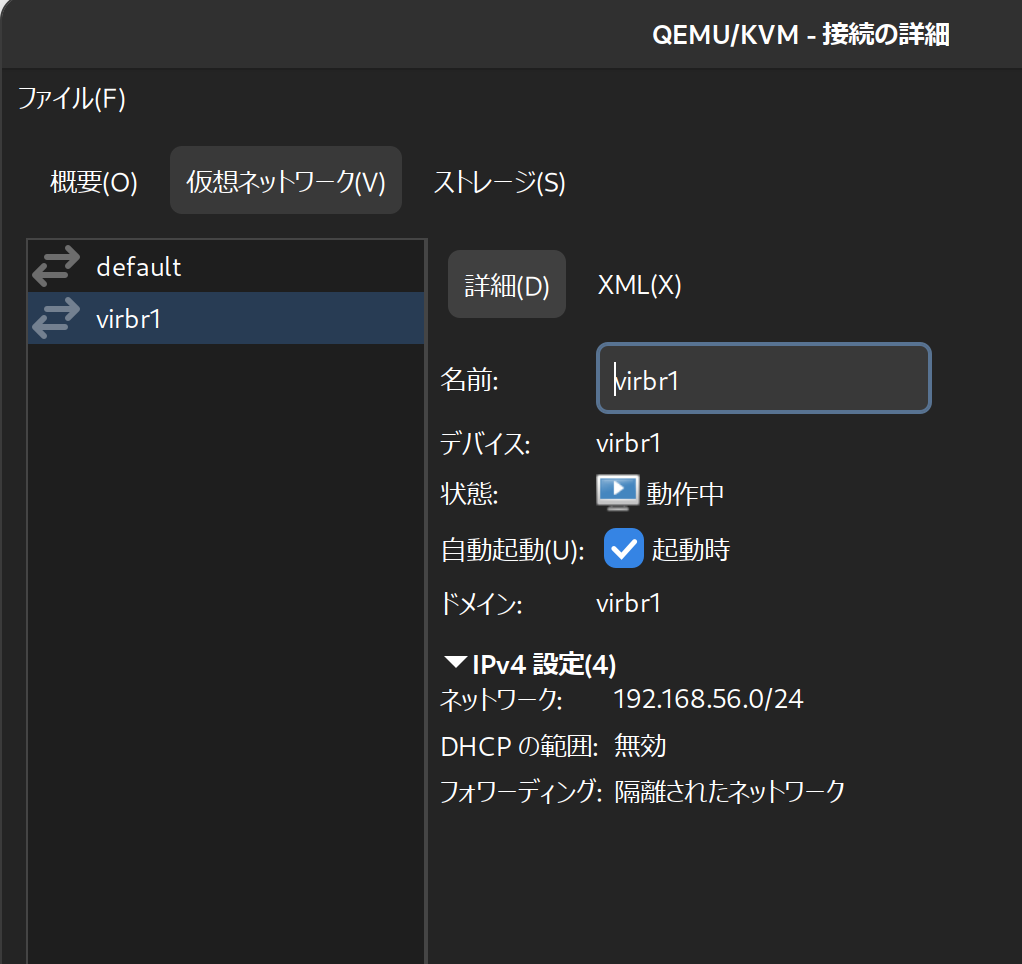Toggle autostart on boot for virbr1
The image size is (1022, 964).
pyautogui.click(x=623, y=548)
